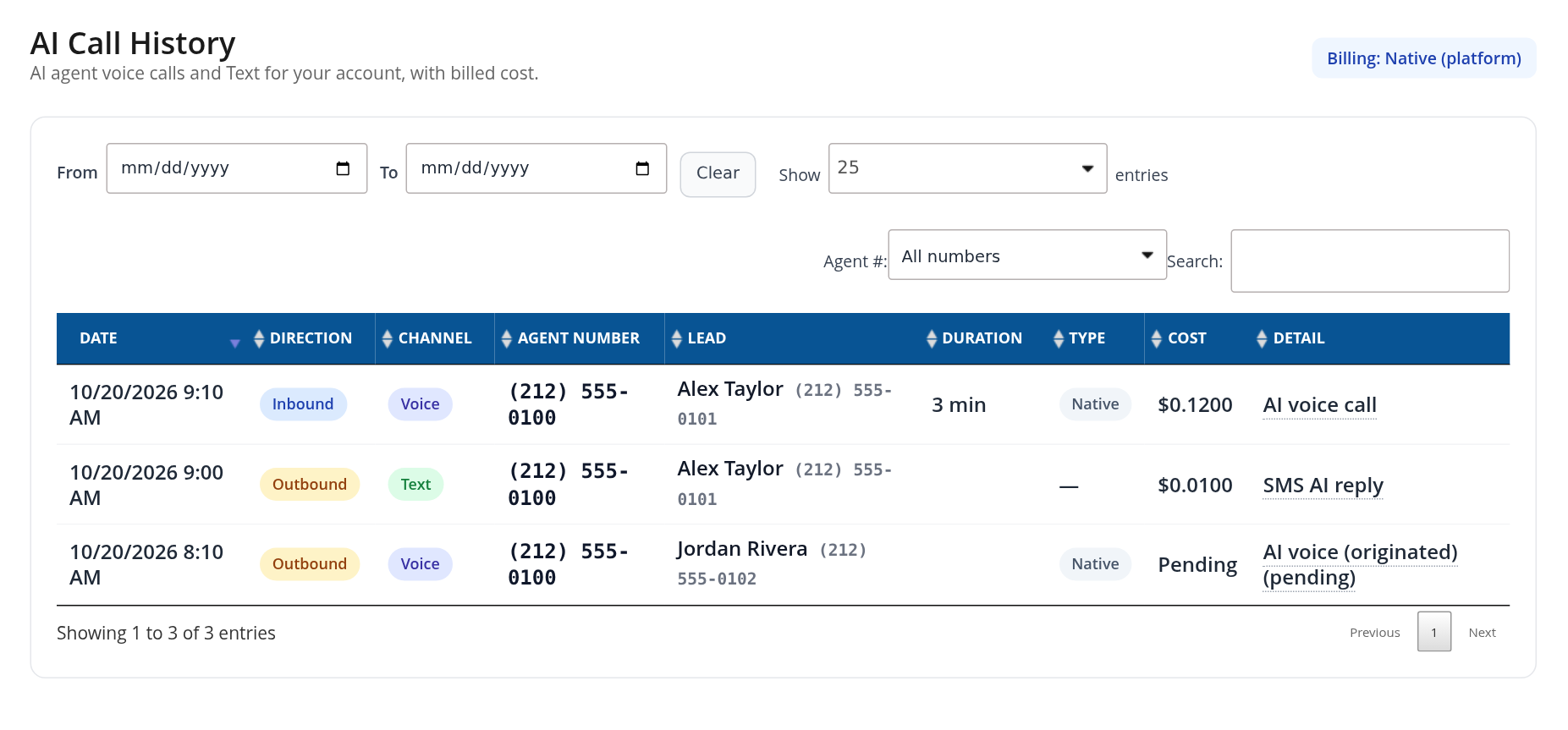Image resolution: width=1568 pixels, height=730 pixels.
Task: Click the Pending cost value
Action: click(x=1197, y=565)
